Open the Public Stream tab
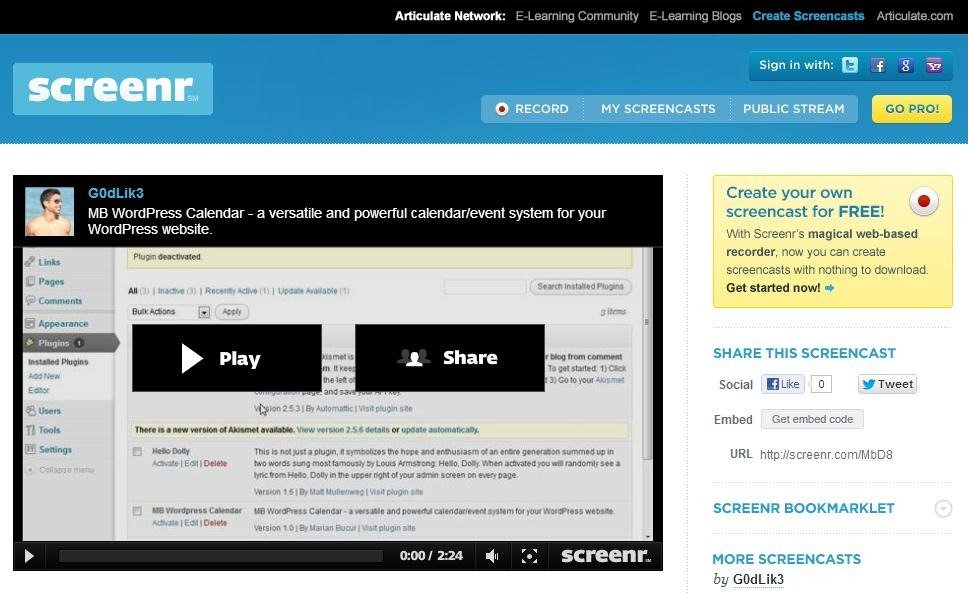Screen dimensions: 968x595 tap(793, 109)
